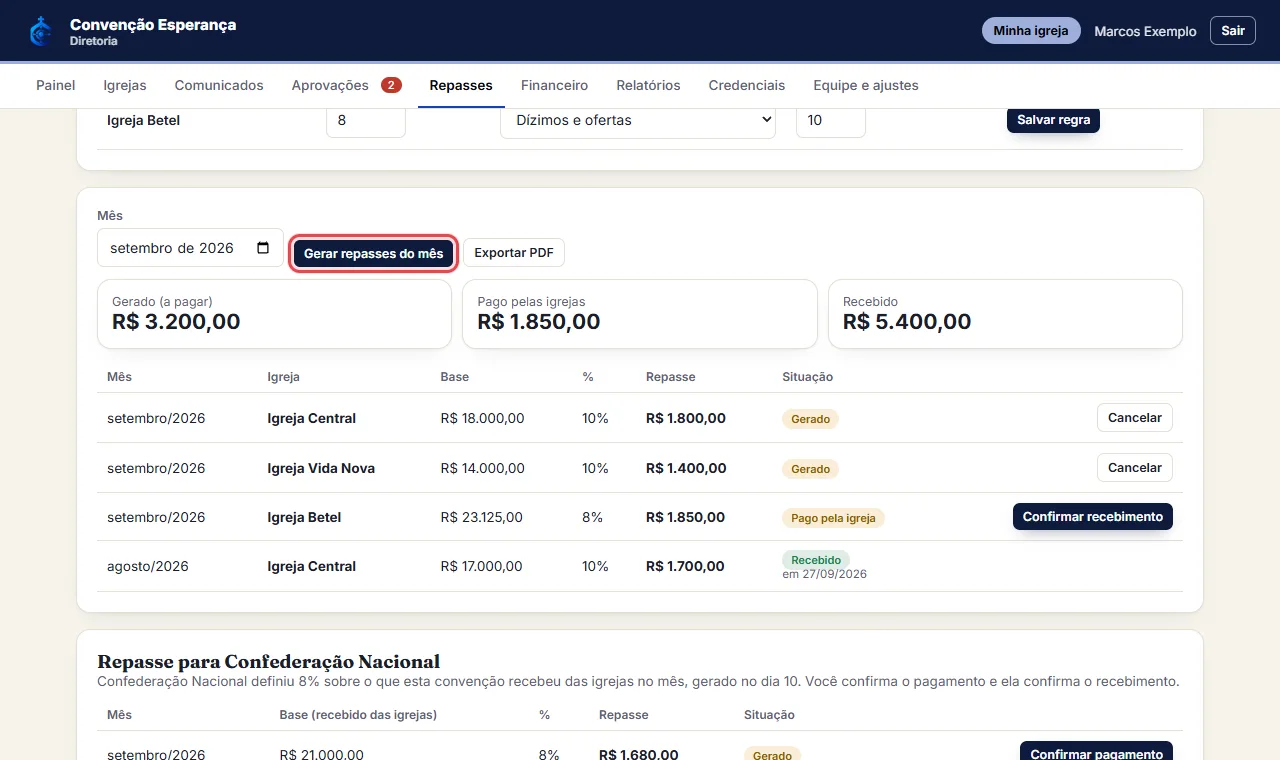This screenshot has width=1280, height=760.
Task: Click the Gerado (a pagar) R$ 3.200,00 card
Action: tap(274, 314)
